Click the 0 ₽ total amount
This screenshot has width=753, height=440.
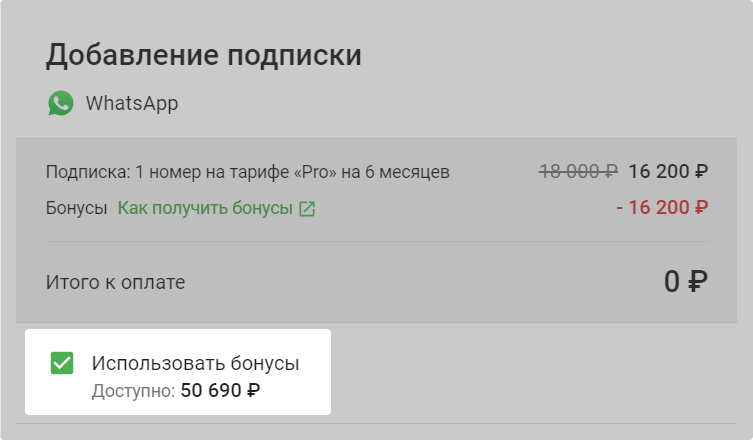(x=686, y=282)
